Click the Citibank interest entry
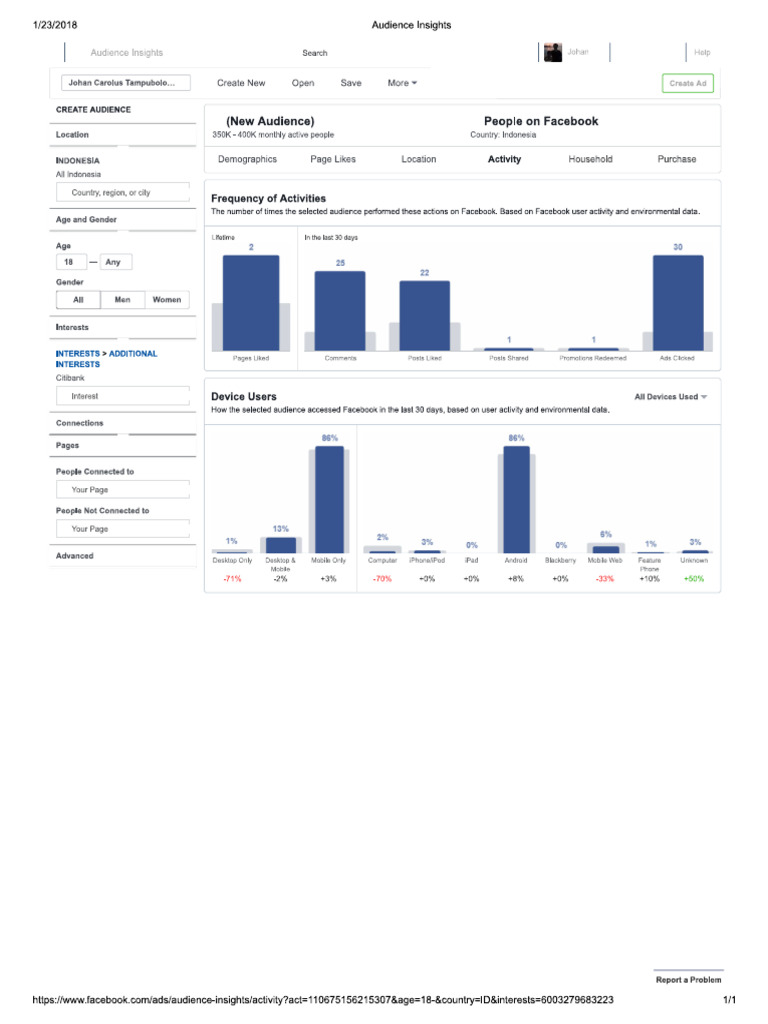The height and width of the screenshot is (1024, 768). coord(70,378)
